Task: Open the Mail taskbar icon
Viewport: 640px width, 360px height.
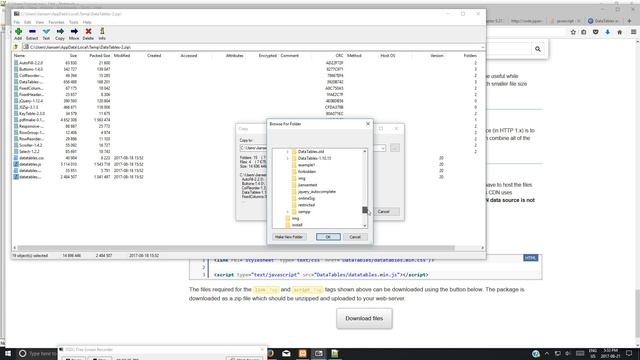Action: point(287,353)
